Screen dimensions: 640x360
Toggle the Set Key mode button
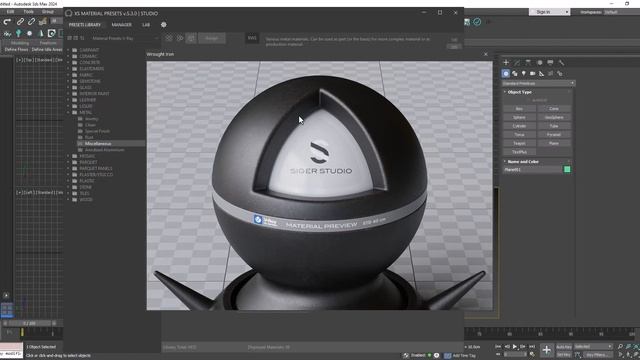point(564,355)
